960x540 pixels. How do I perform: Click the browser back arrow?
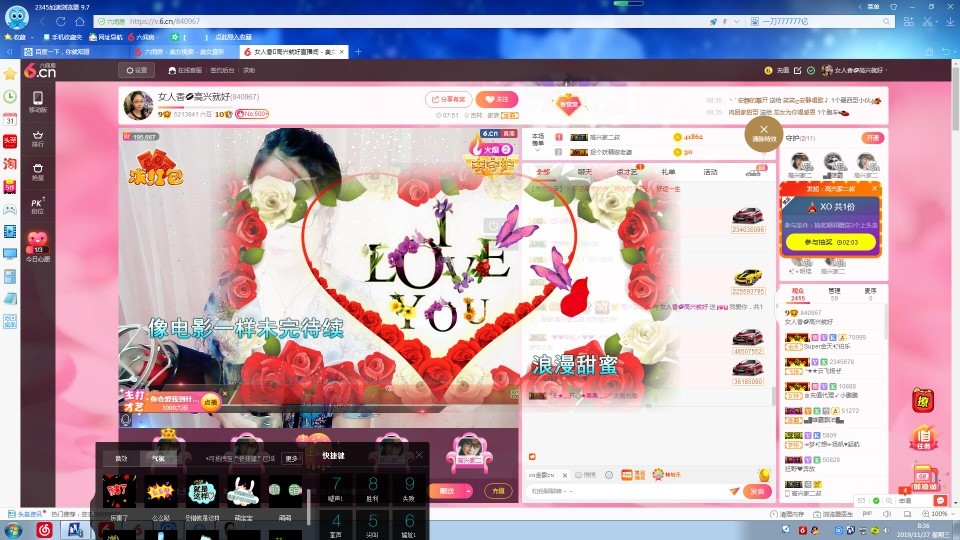(x=43, y=21)
